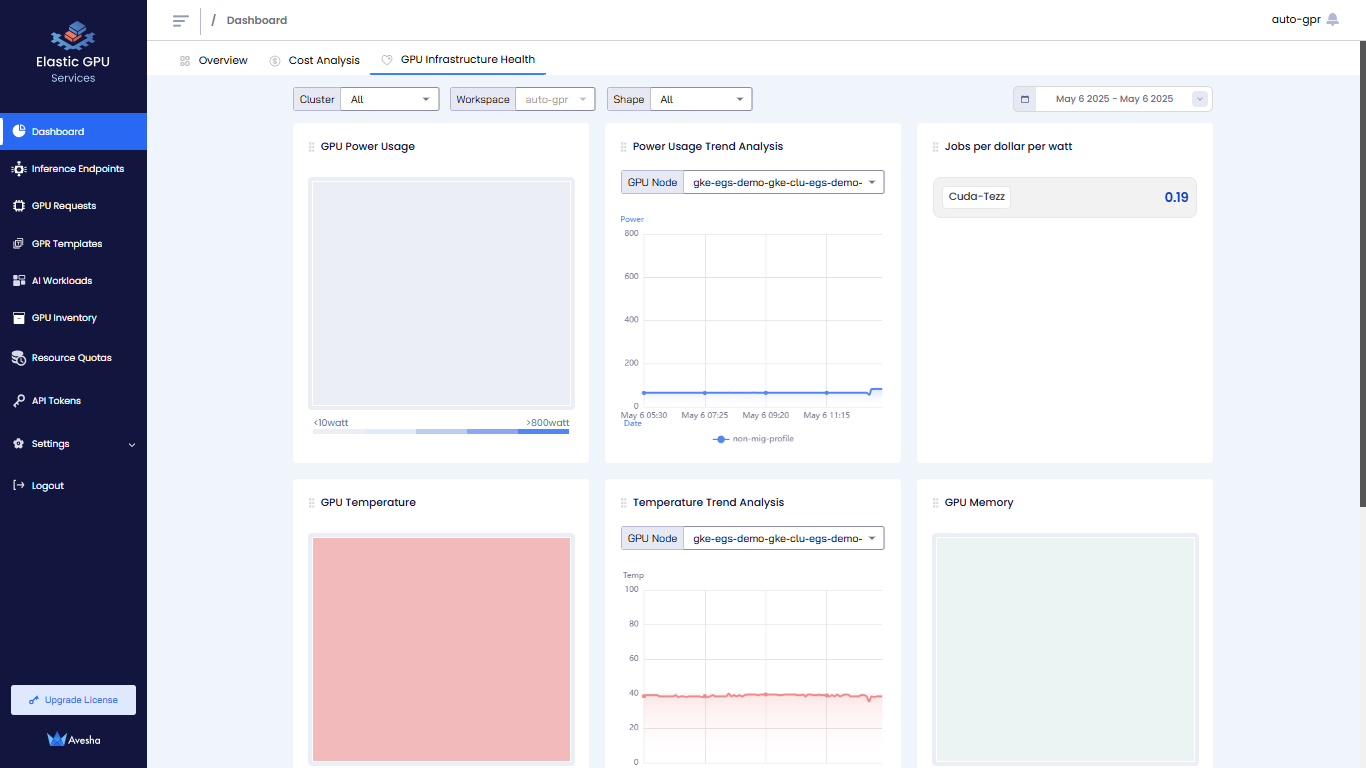The image size is (1366, 768).
Task: Open GPU Node dropdown in Temperature Trend
Action: click(783, 538)
